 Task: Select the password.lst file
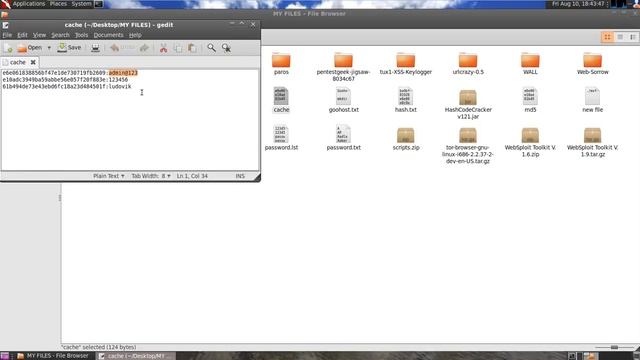click(x=281, y=138)
